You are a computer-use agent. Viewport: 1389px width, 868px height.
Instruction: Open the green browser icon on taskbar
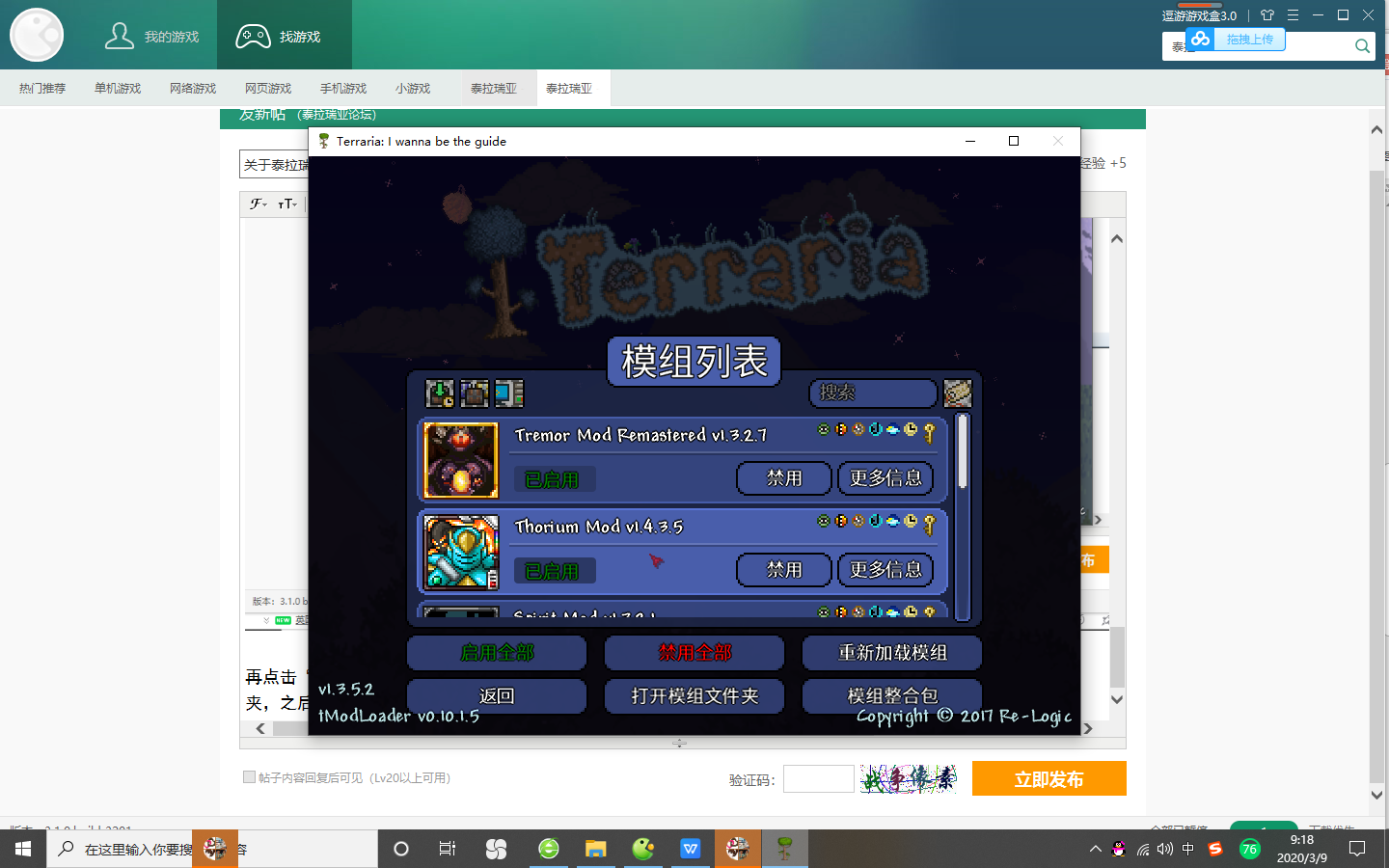click(549, 849)
